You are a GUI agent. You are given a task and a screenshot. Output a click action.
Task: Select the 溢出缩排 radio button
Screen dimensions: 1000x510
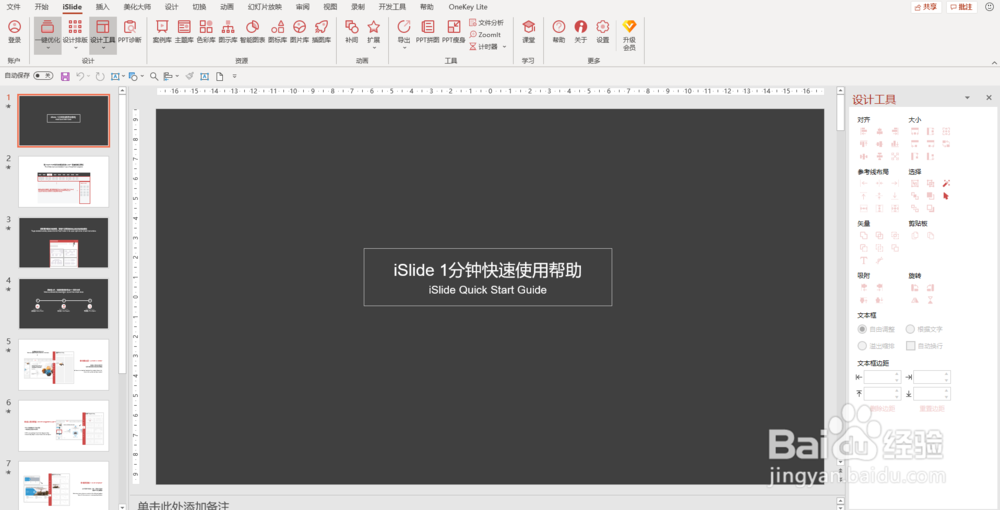pos(862,346)
